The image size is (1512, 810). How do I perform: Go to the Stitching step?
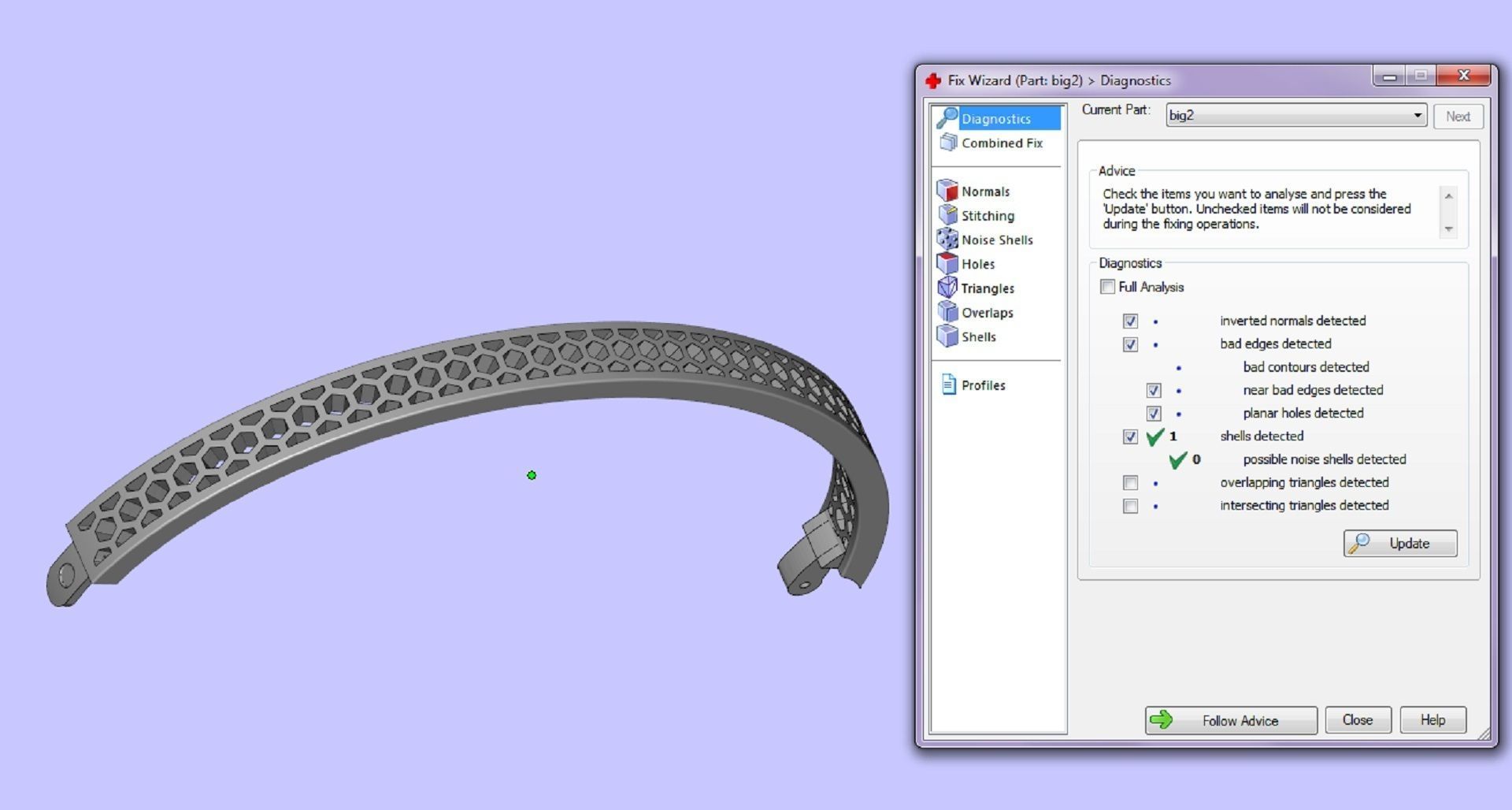point(988,216)
